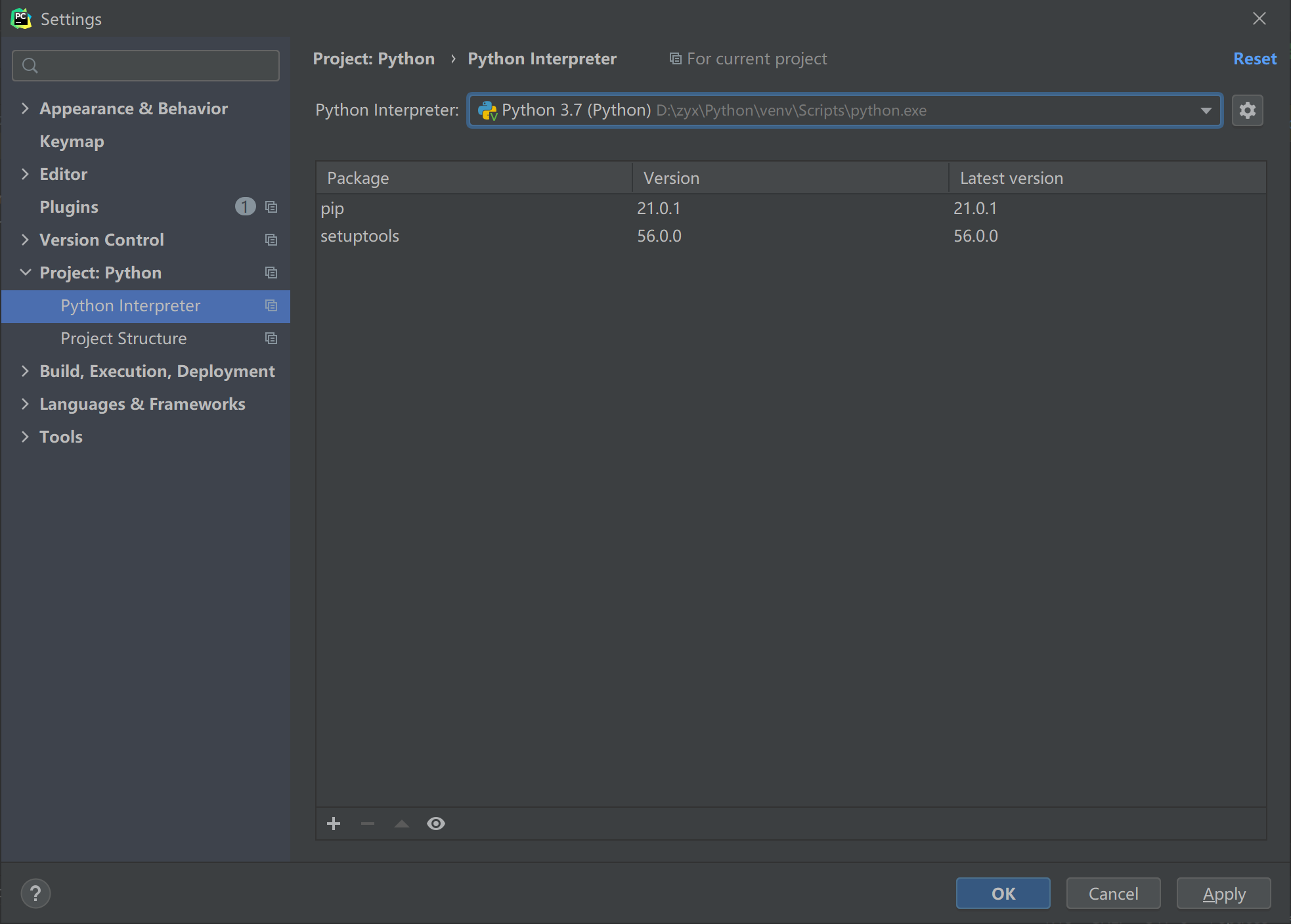Click the Reset link
The width and height of the screenshot is (1291, 924).
click(1254, 59)
